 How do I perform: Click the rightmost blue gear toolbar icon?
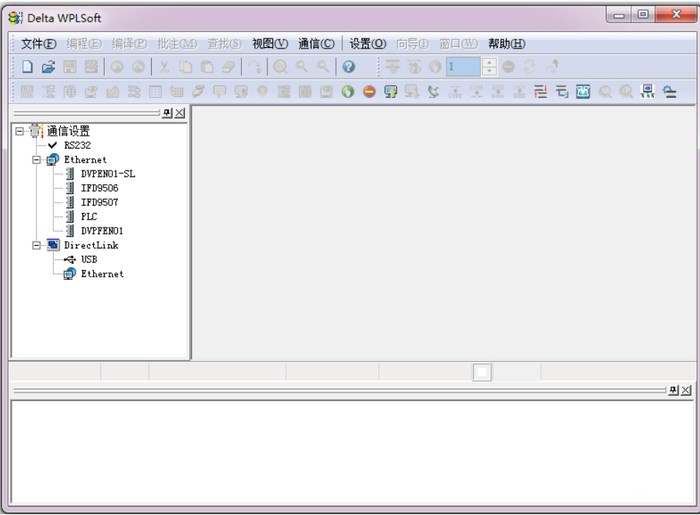click(669, 92)
